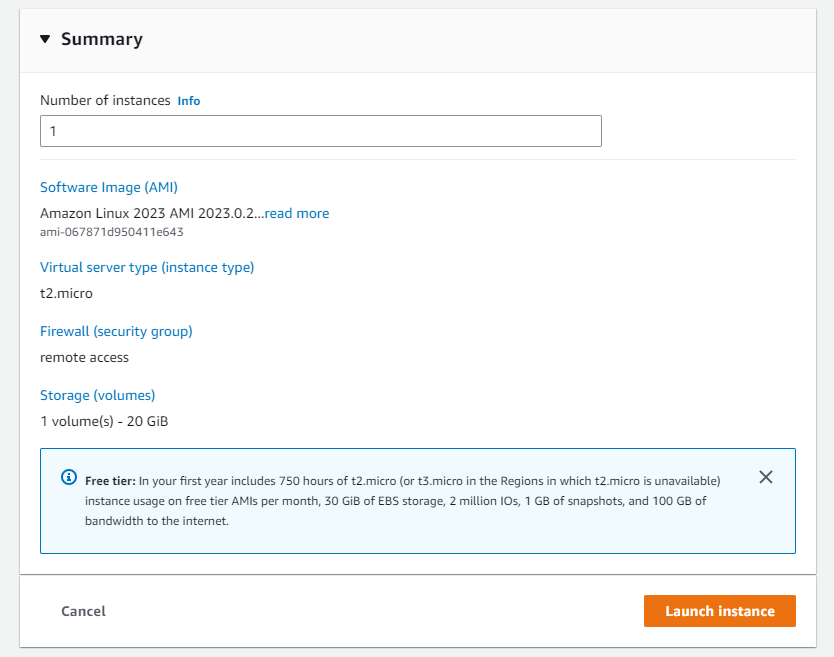Open the Software Image (AMI) link
The width and height of the screenshot is (834, 657).
click(108, 187)
